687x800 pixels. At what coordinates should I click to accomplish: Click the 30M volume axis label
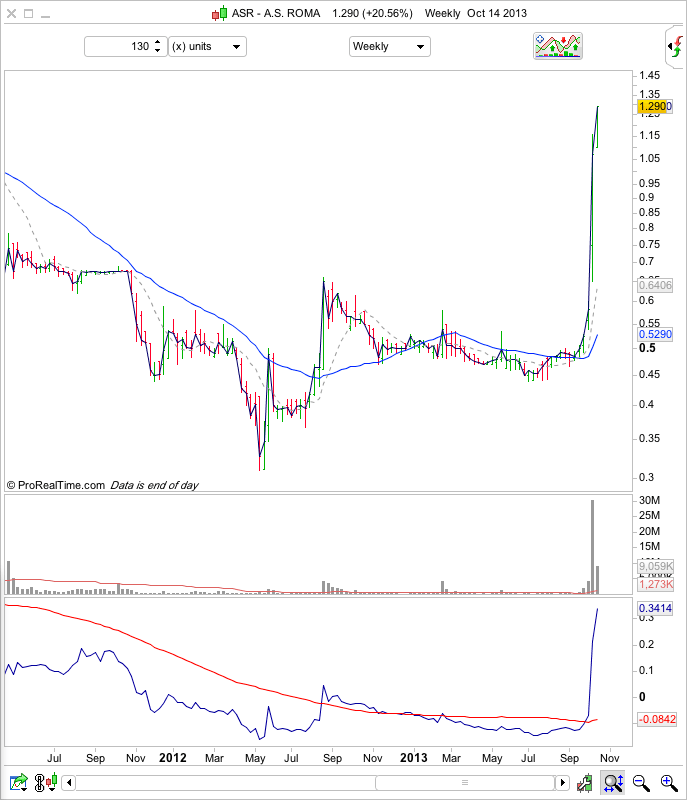[x=649, y=501]
